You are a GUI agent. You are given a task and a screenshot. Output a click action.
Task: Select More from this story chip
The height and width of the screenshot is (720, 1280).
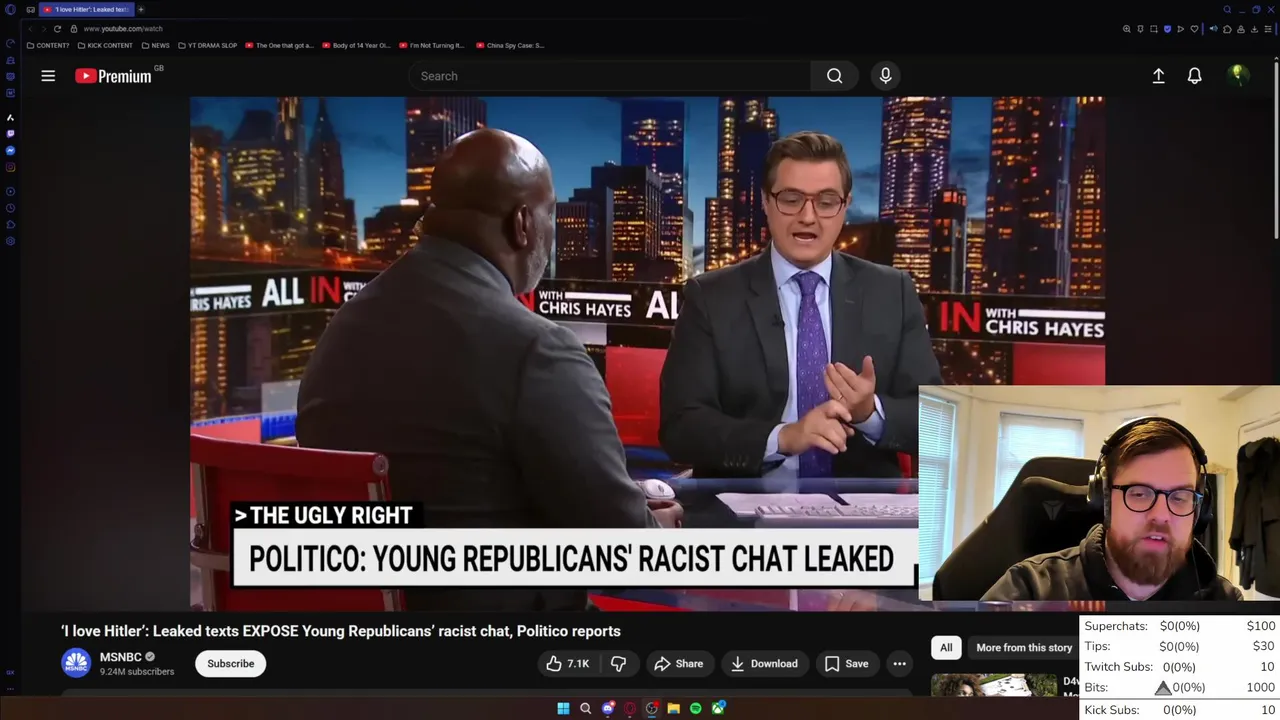pos(1024,647)
